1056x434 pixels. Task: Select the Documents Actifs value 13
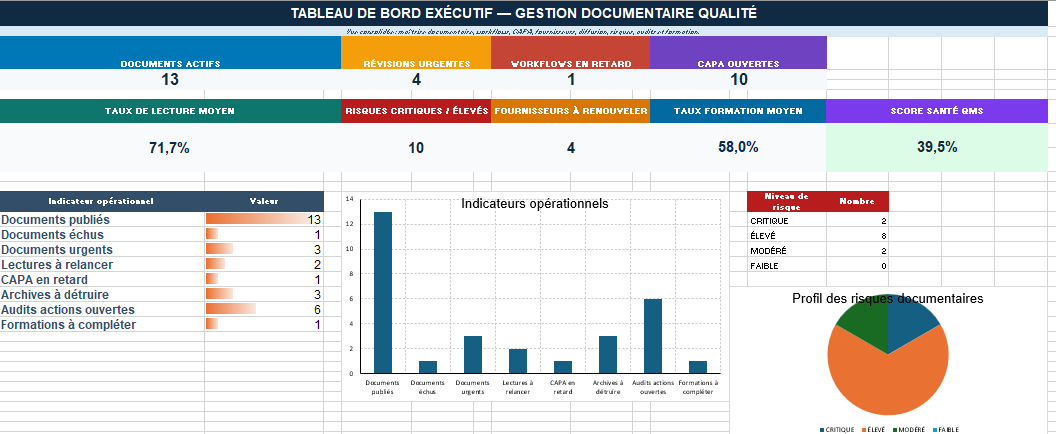(x=170, y=80)
